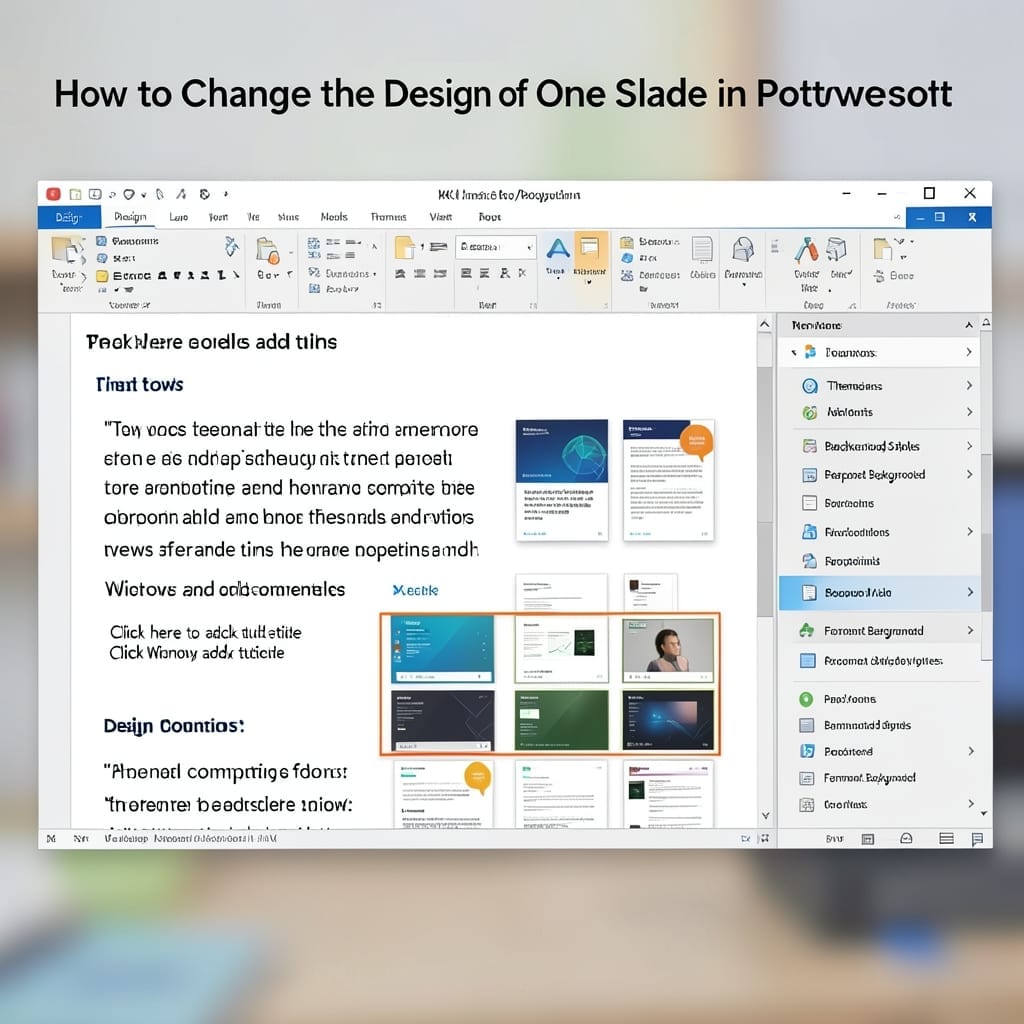Click the red app icon in title bar
Viewport: 1024px width, 1024px height.
click(x=54, y=194)
